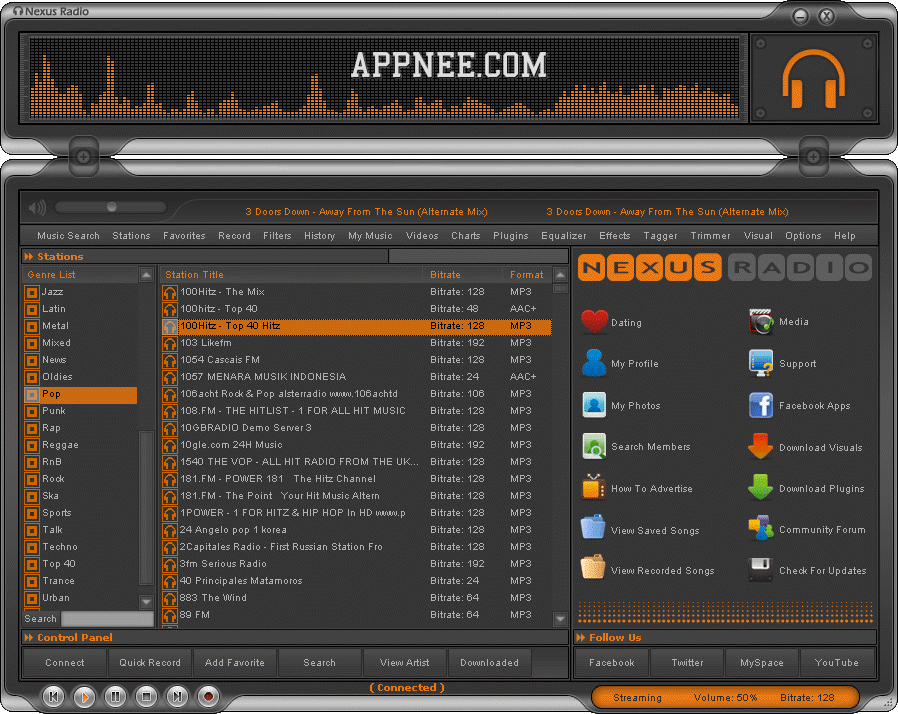Open View Saved Songs folder icon
This screenshot has width=898, height=714.
coord(593,528)
